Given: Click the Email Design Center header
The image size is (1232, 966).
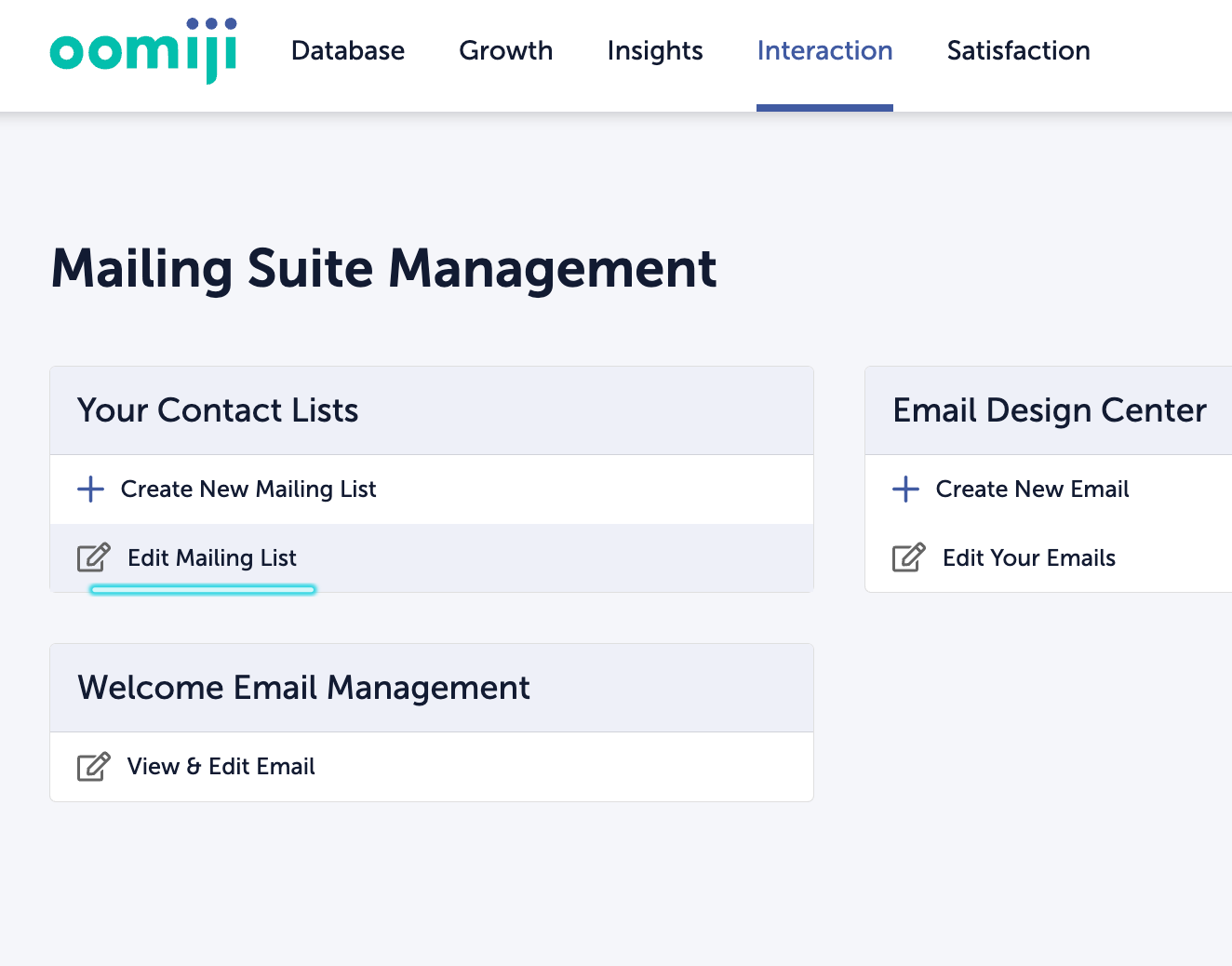Looking at the screenshot, I should tap(1049, 410).
